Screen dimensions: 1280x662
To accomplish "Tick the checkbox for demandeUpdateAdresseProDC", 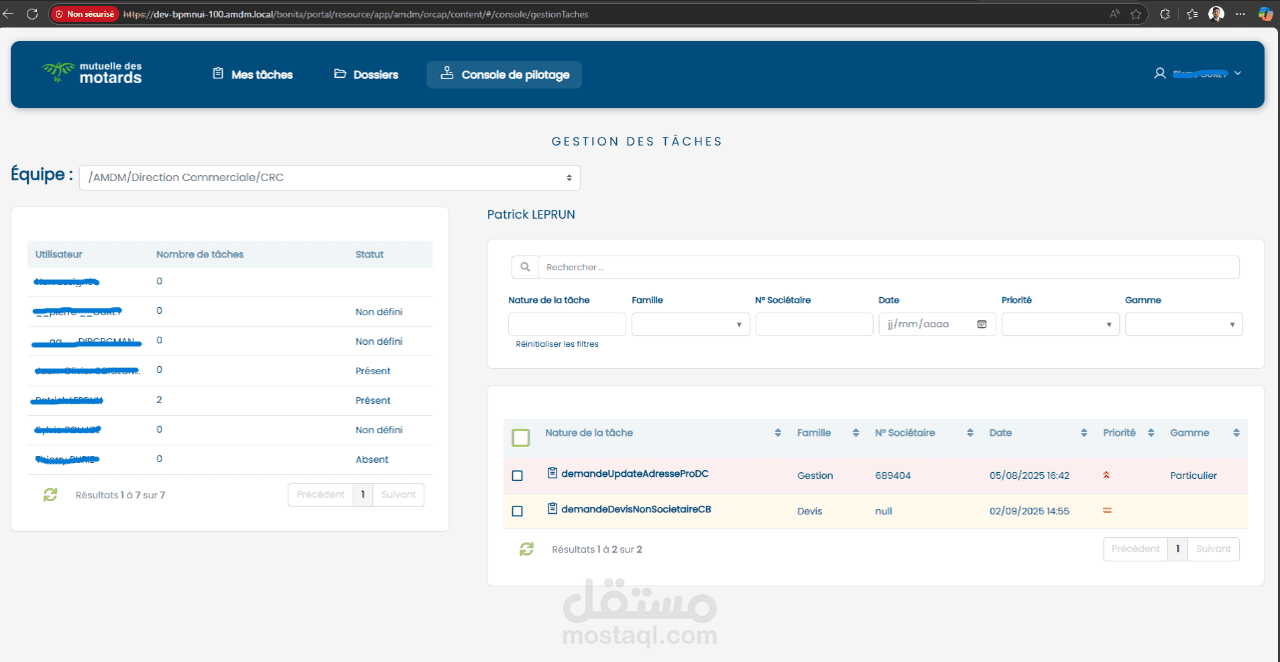I will (517, 476).
